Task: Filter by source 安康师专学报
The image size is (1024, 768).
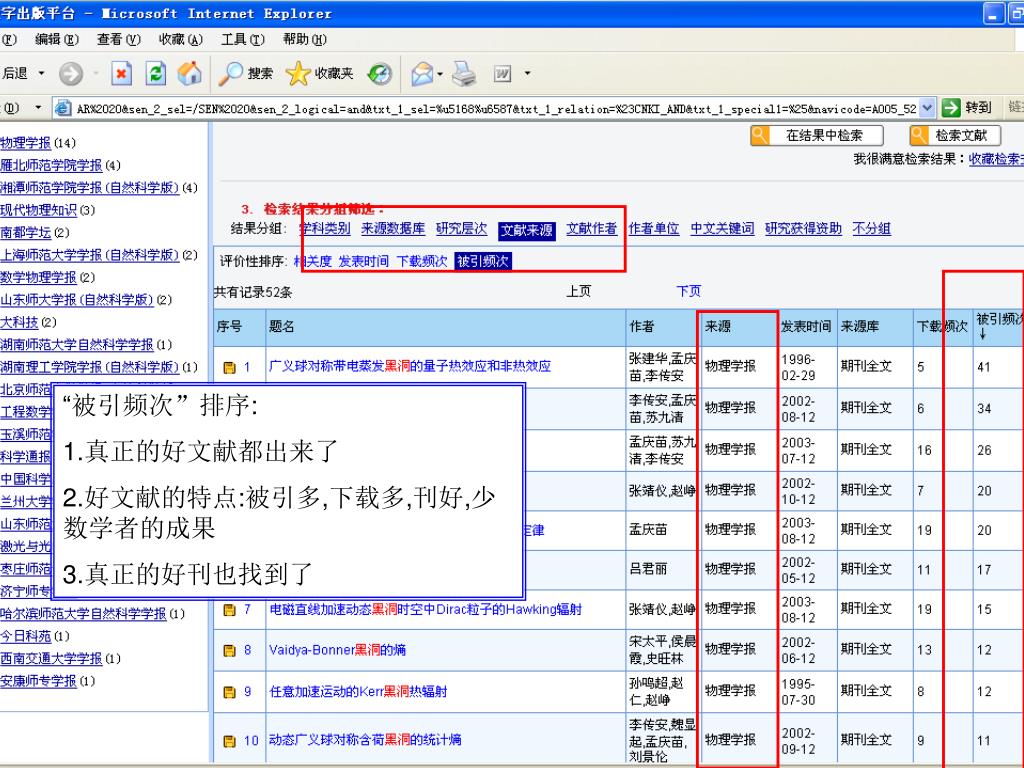Action: (39, 681)
